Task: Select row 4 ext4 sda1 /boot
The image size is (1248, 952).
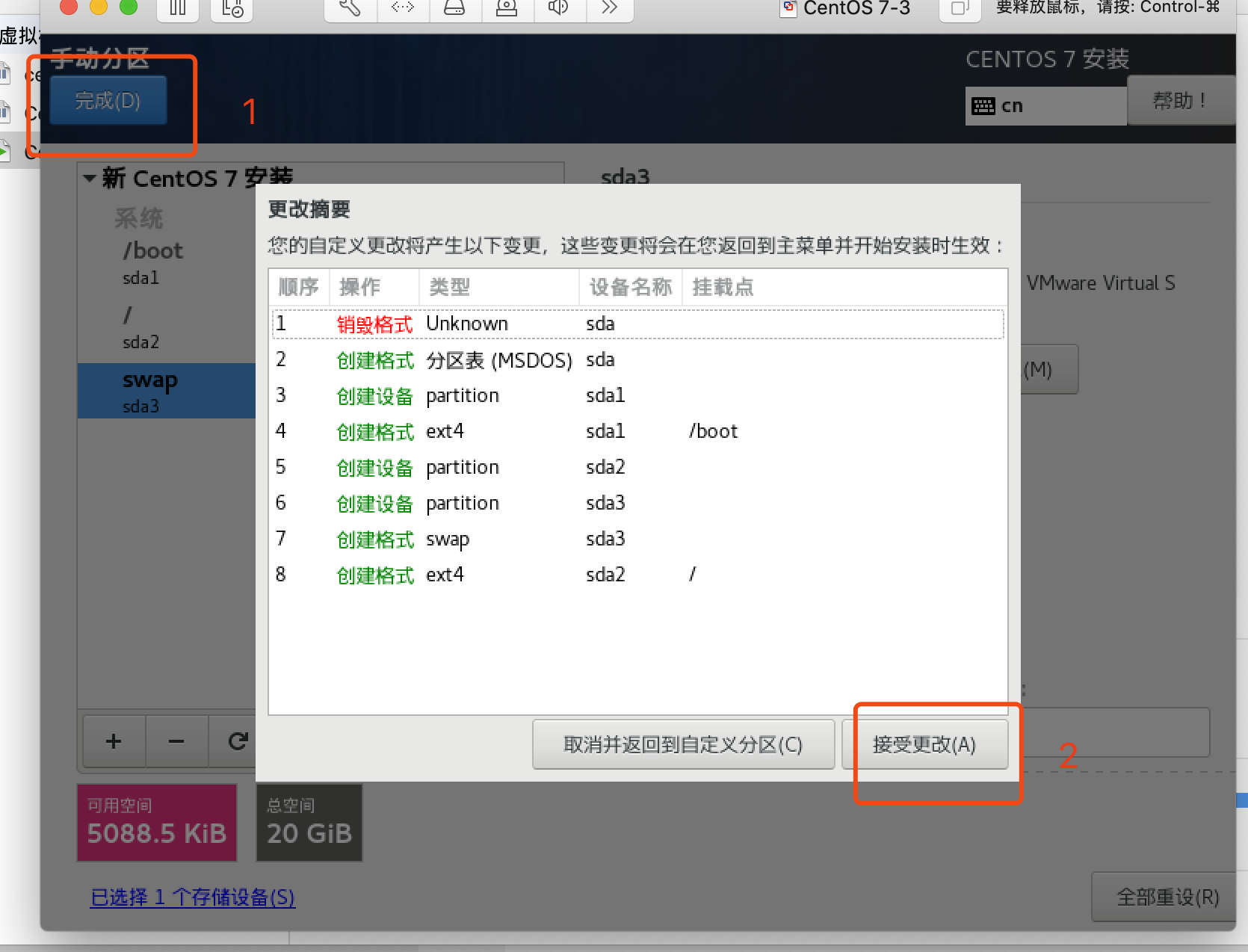Action: [637, 431]
